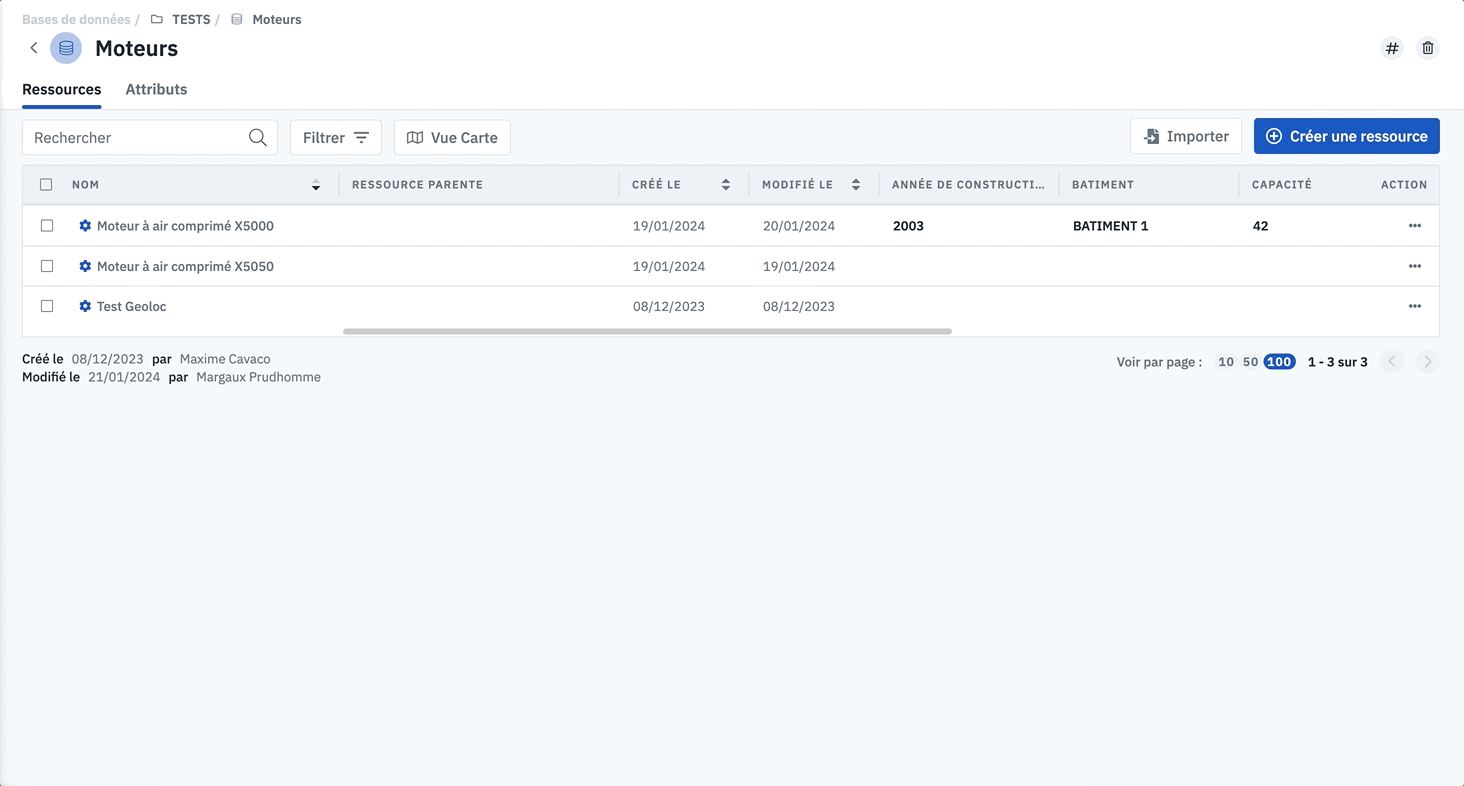
Task: Open Moteur à air comprimé X5000 resource
Action: pyautogui.click(x=185, y=226)
